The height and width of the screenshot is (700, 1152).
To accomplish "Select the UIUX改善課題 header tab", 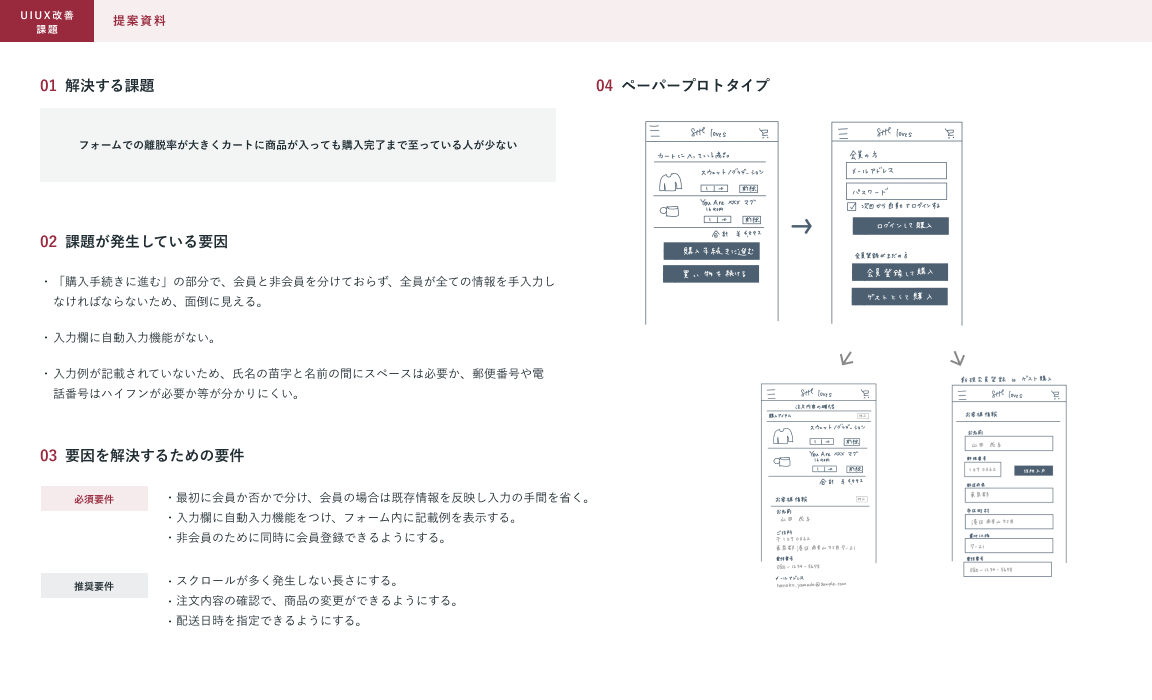I will 47,21.
